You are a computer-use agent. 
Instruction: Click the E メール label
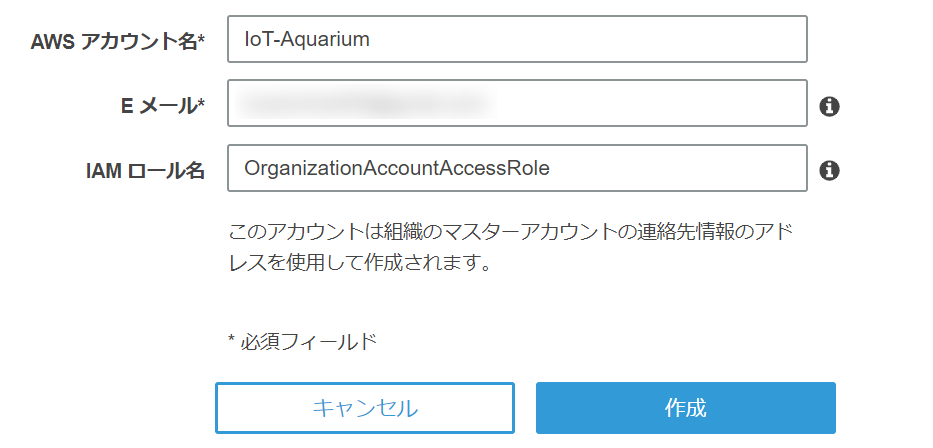tap(158, 105)
